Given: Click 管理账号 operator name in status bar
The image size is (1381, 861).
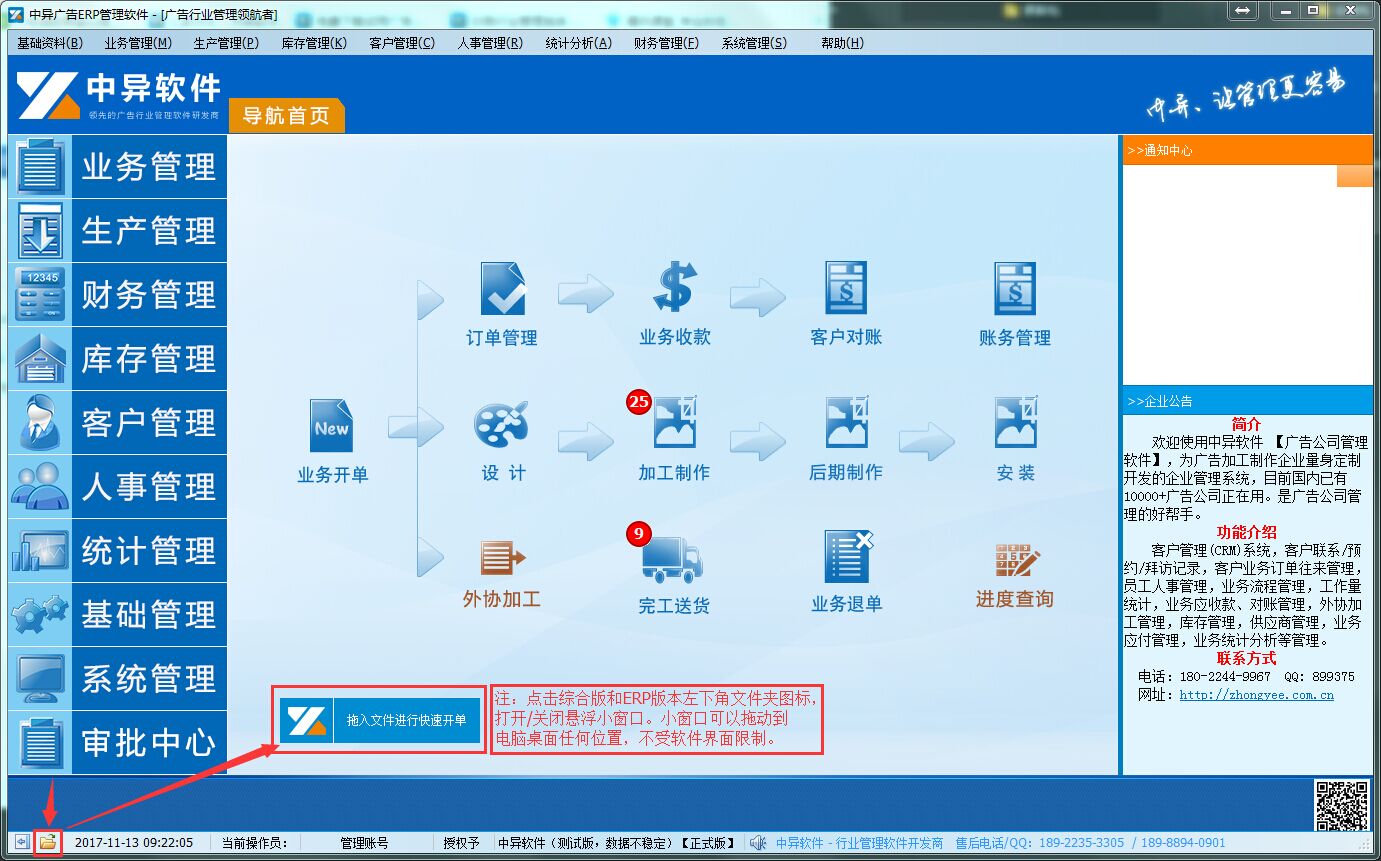Looking at the screenshot, I should [x=364, y=843].
